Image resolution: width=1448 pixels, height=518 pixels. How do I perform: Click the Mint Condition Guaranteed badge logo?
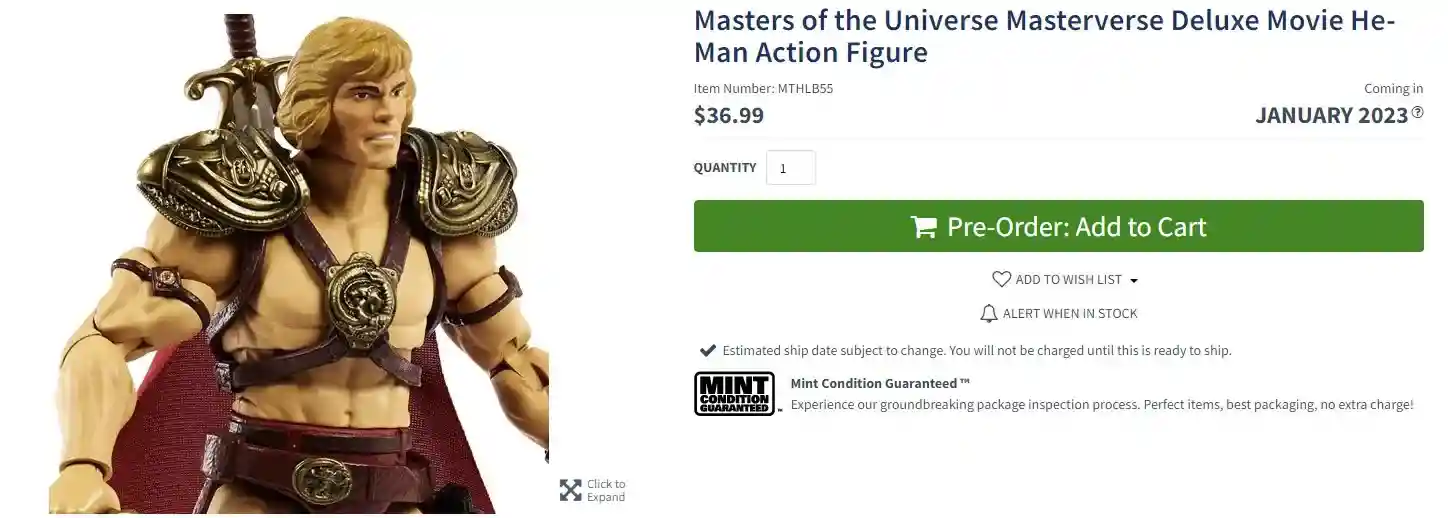tap(734, 394)
